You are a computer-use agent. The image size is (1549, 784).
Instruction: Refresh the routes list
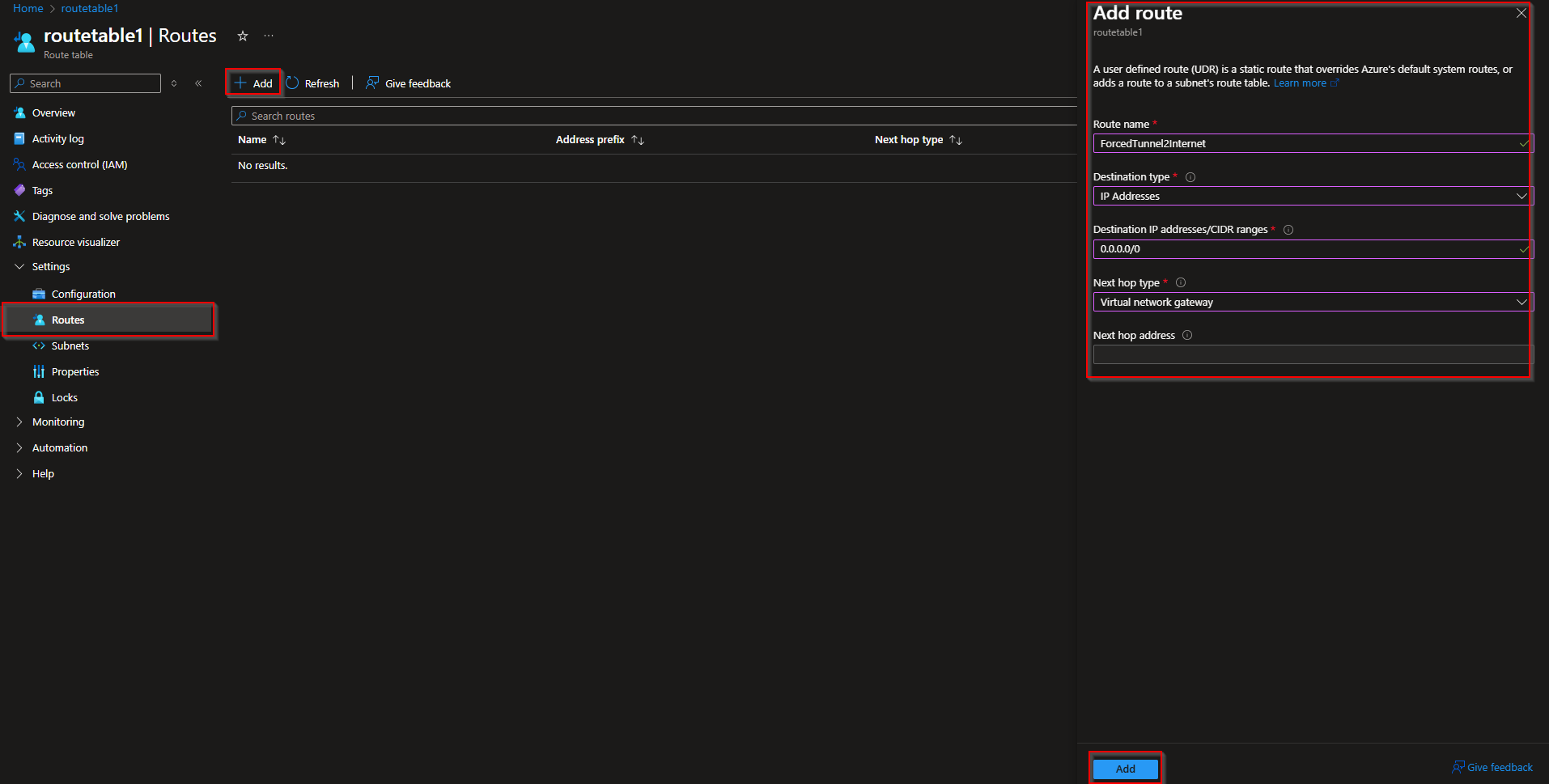click(313, 83)
